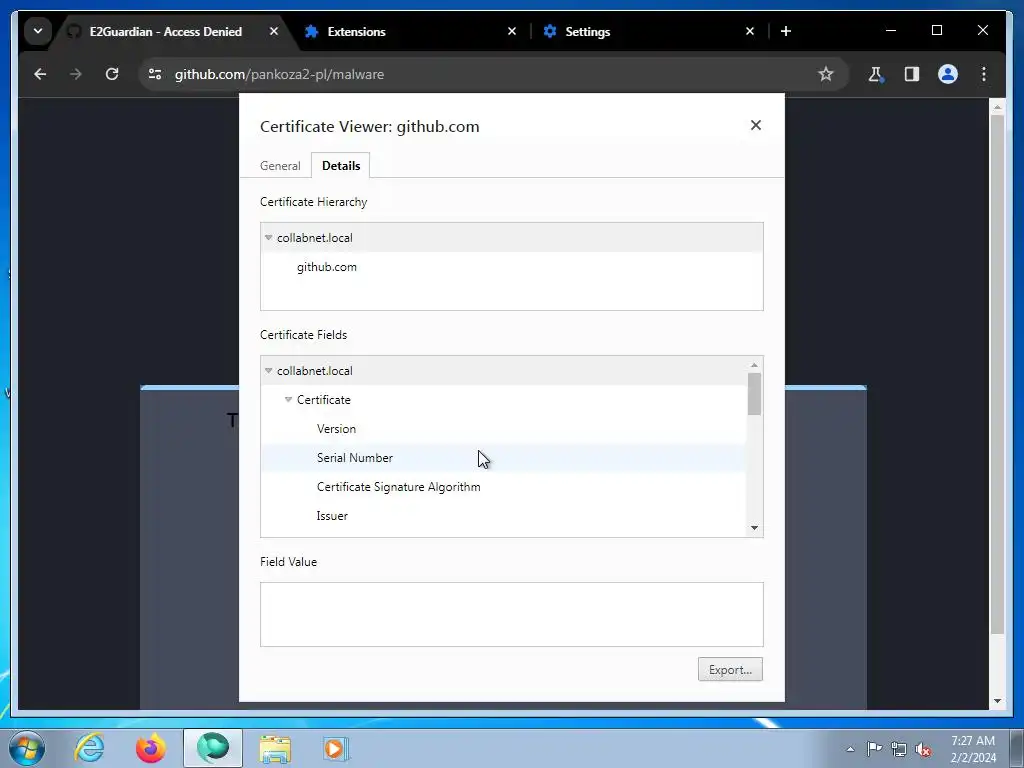
Task: Open Action Center flag icon
Action: tap(874, 749)
